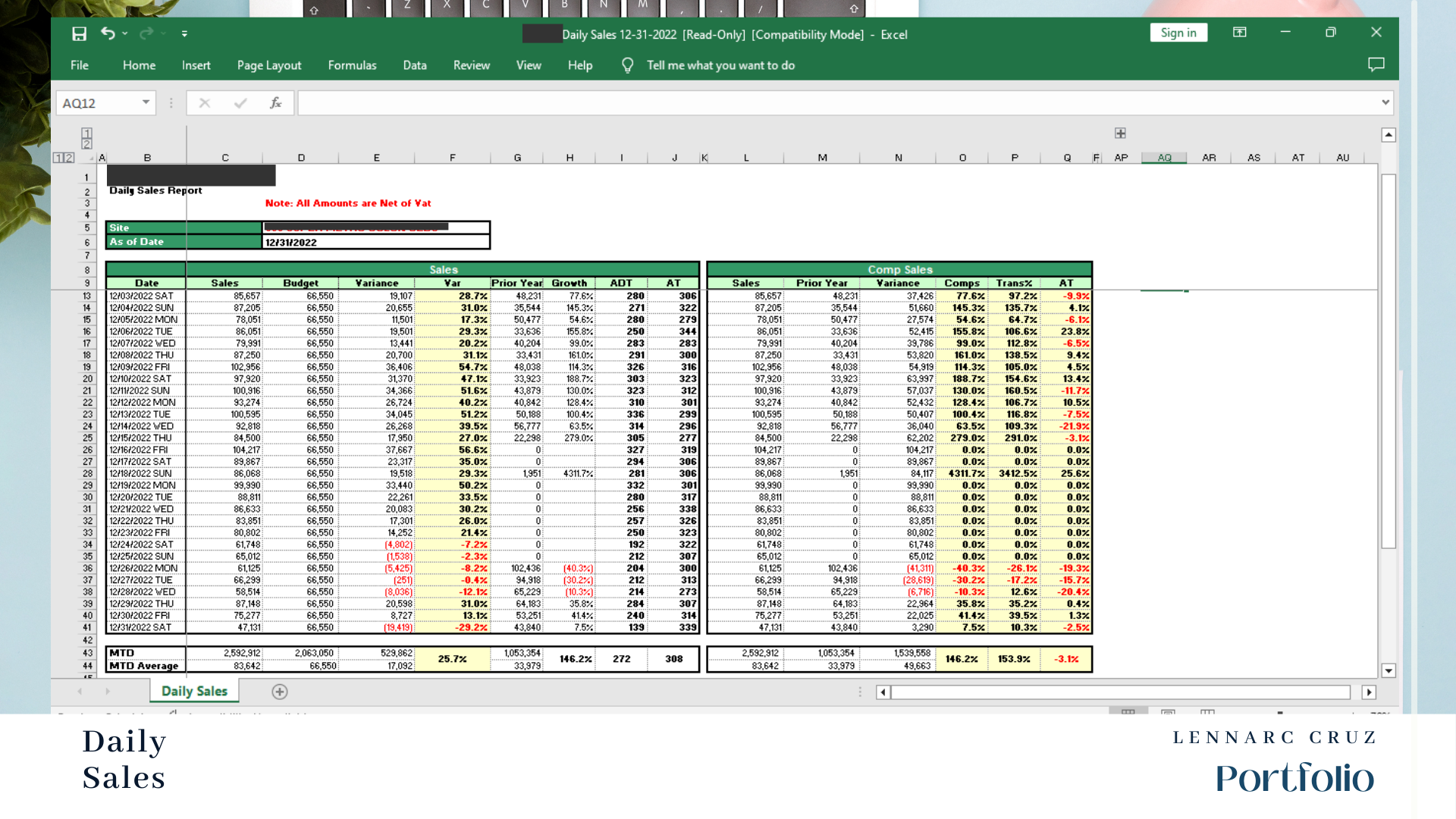This screenshot has width=1456, height=819.
Task: Click inside the formula bar
Action: coord(837,103)
